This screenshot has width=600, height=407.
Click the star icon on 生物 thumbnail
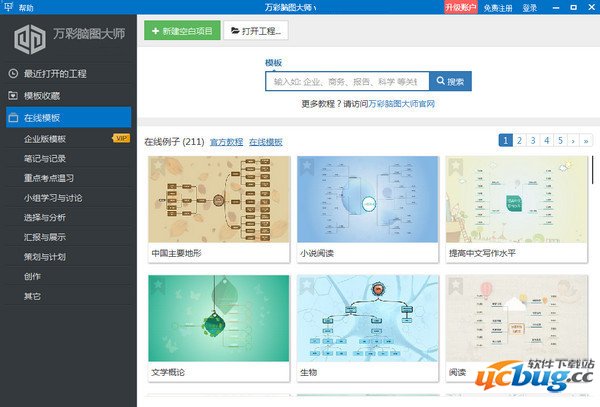point(307,285)
